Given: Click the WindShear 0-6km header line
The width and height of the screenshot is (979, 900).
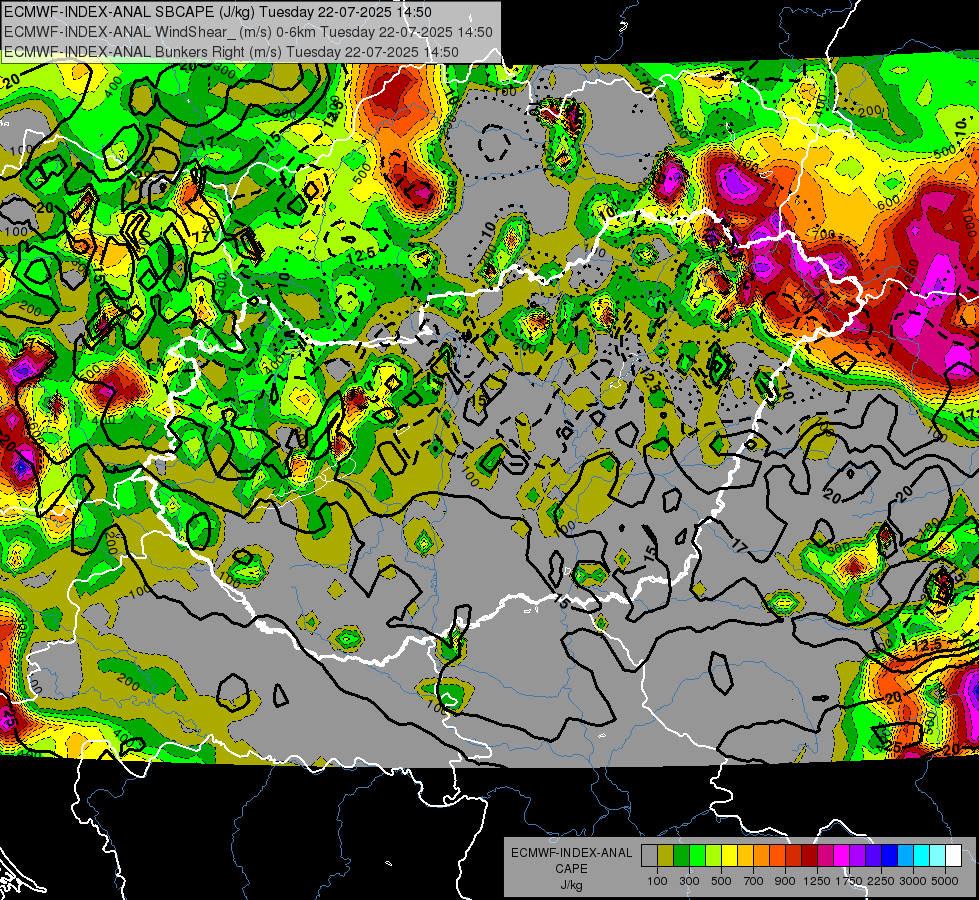Looking at the screenshot, I should click(x=248, y=32).
